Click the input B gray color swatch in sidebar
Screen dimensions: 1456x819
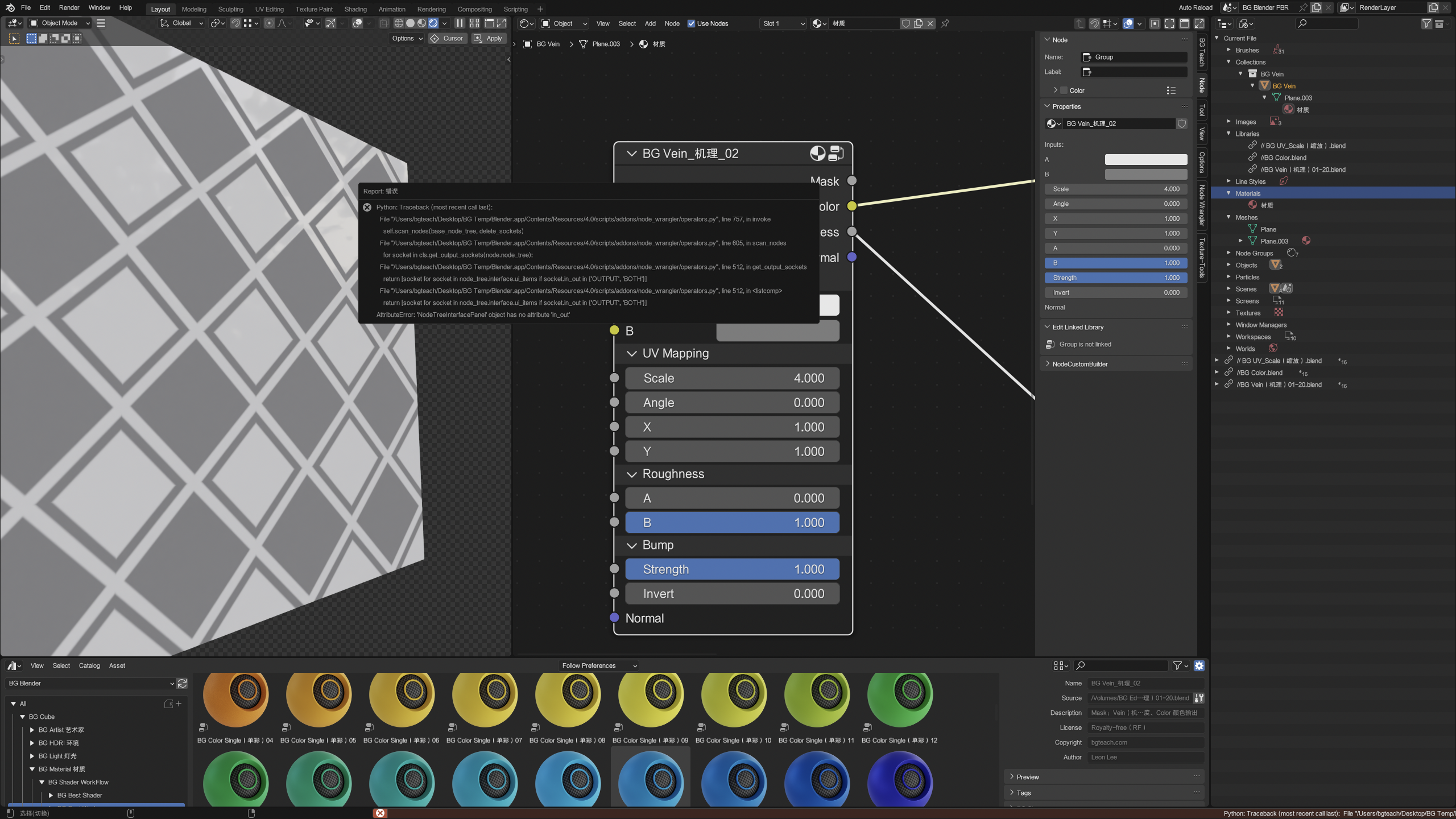click(x=1146, y=174)
